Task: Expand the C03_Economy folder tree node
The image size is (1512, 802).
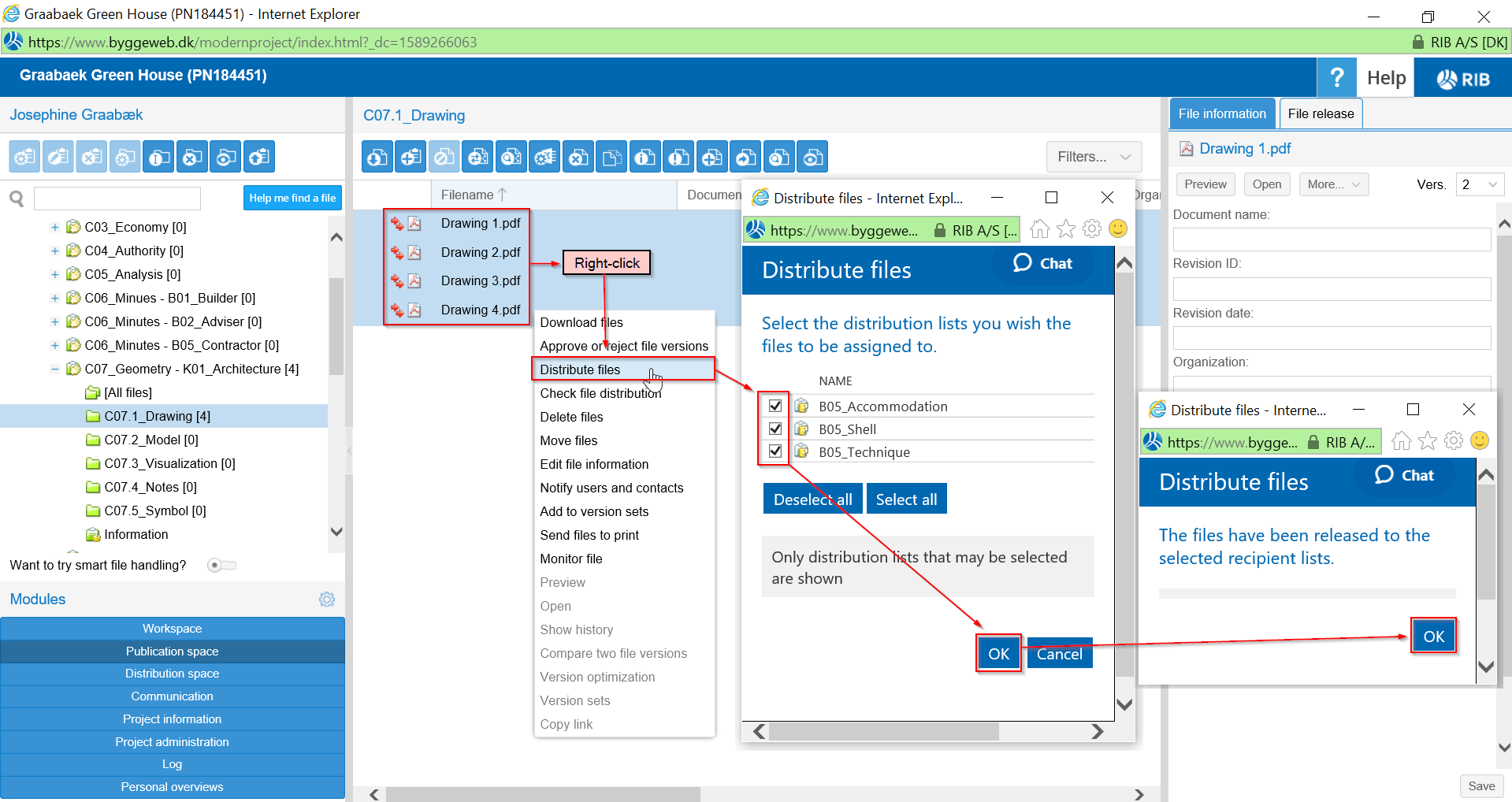Action: 54,228
